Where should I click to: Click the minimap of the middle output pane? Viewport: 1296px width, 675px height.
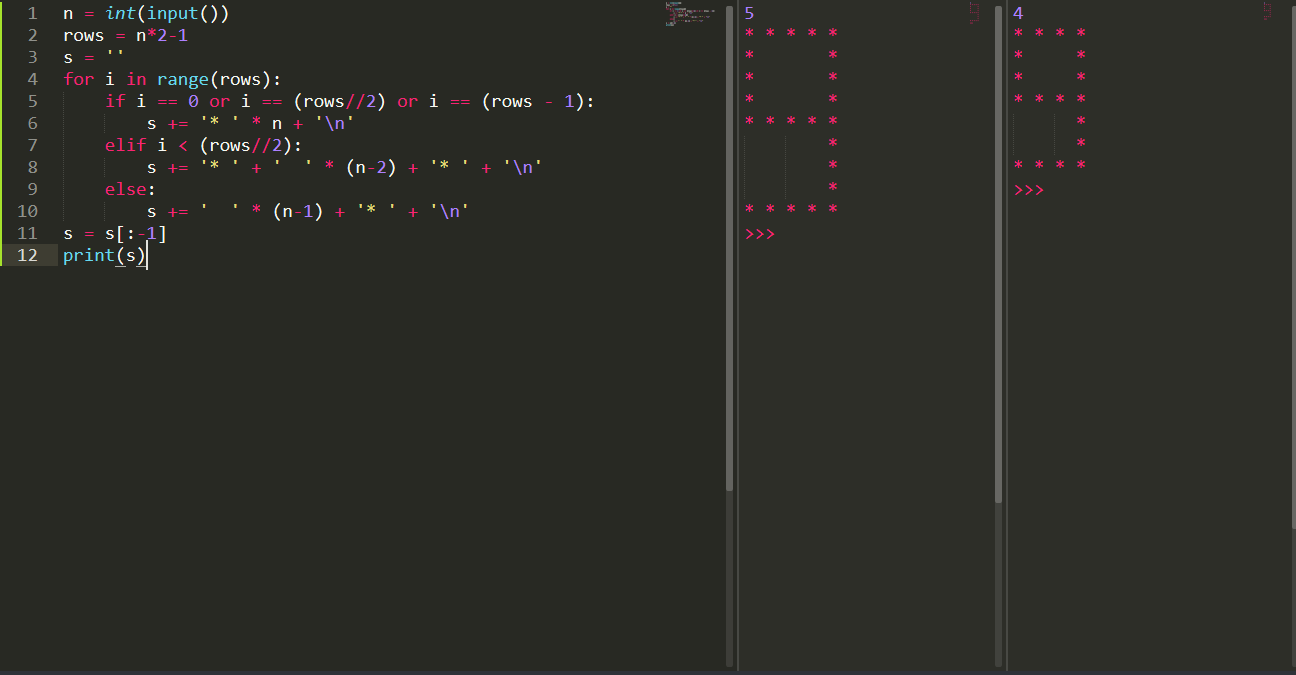[x=974, y=12]
